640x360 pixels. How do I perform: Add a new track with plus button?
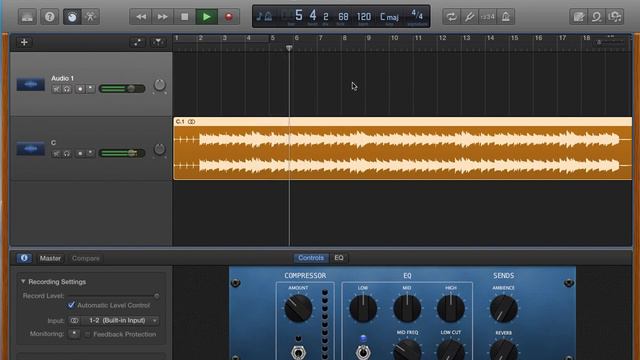pos(24,42)
